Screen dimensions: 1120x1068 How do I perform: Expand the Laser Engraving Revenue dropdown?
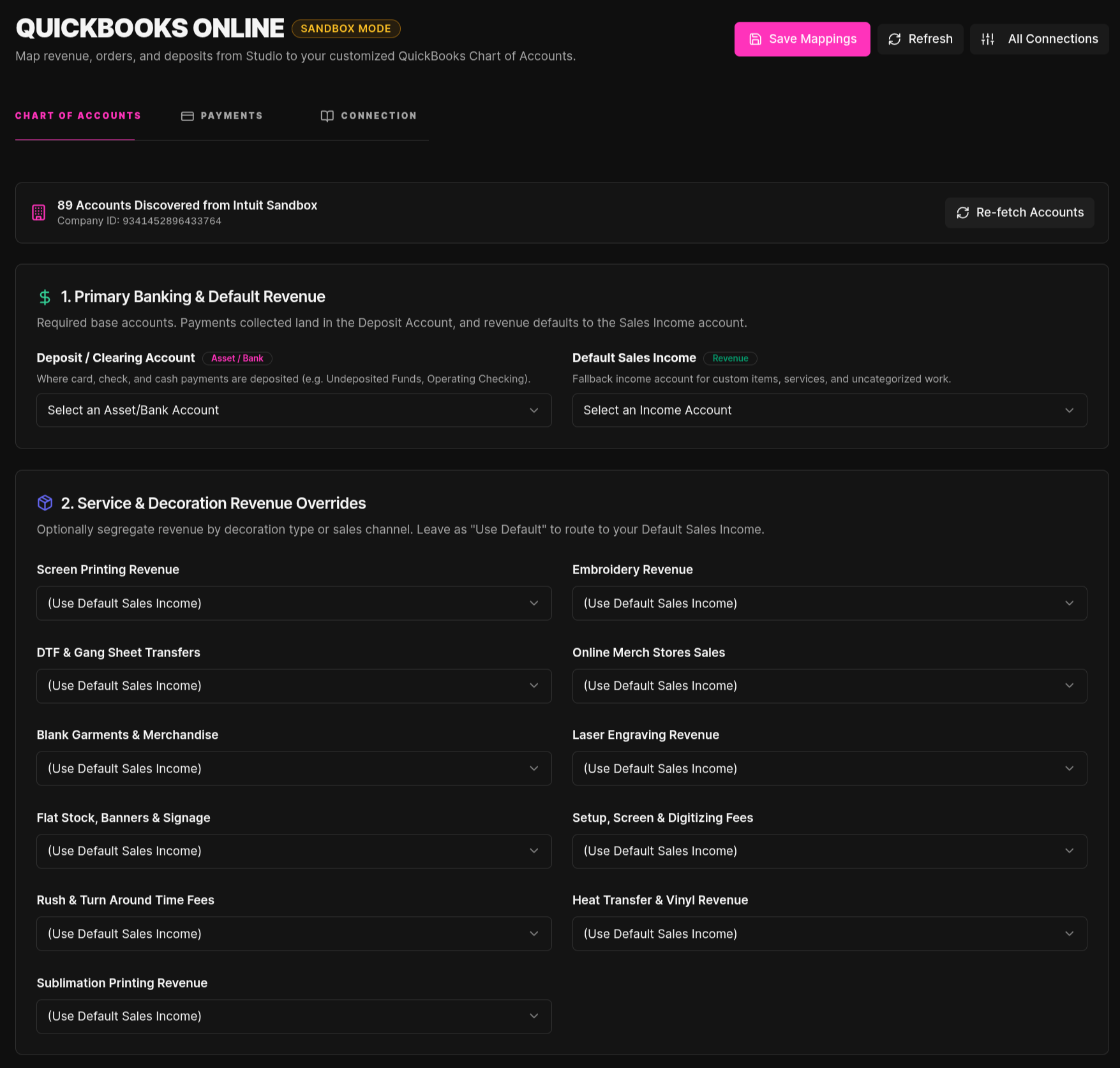click(829, 768)
